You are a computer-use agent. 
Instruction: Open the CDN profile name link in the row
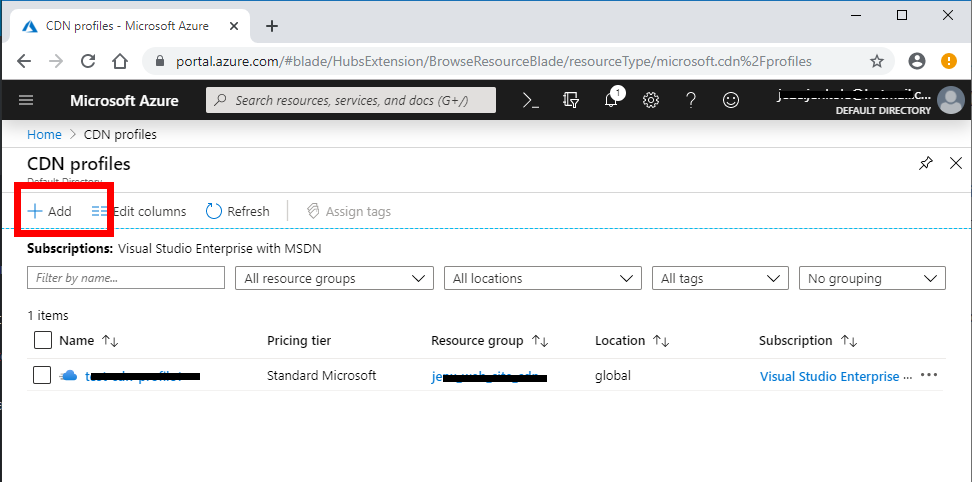[x=143, y=375]
